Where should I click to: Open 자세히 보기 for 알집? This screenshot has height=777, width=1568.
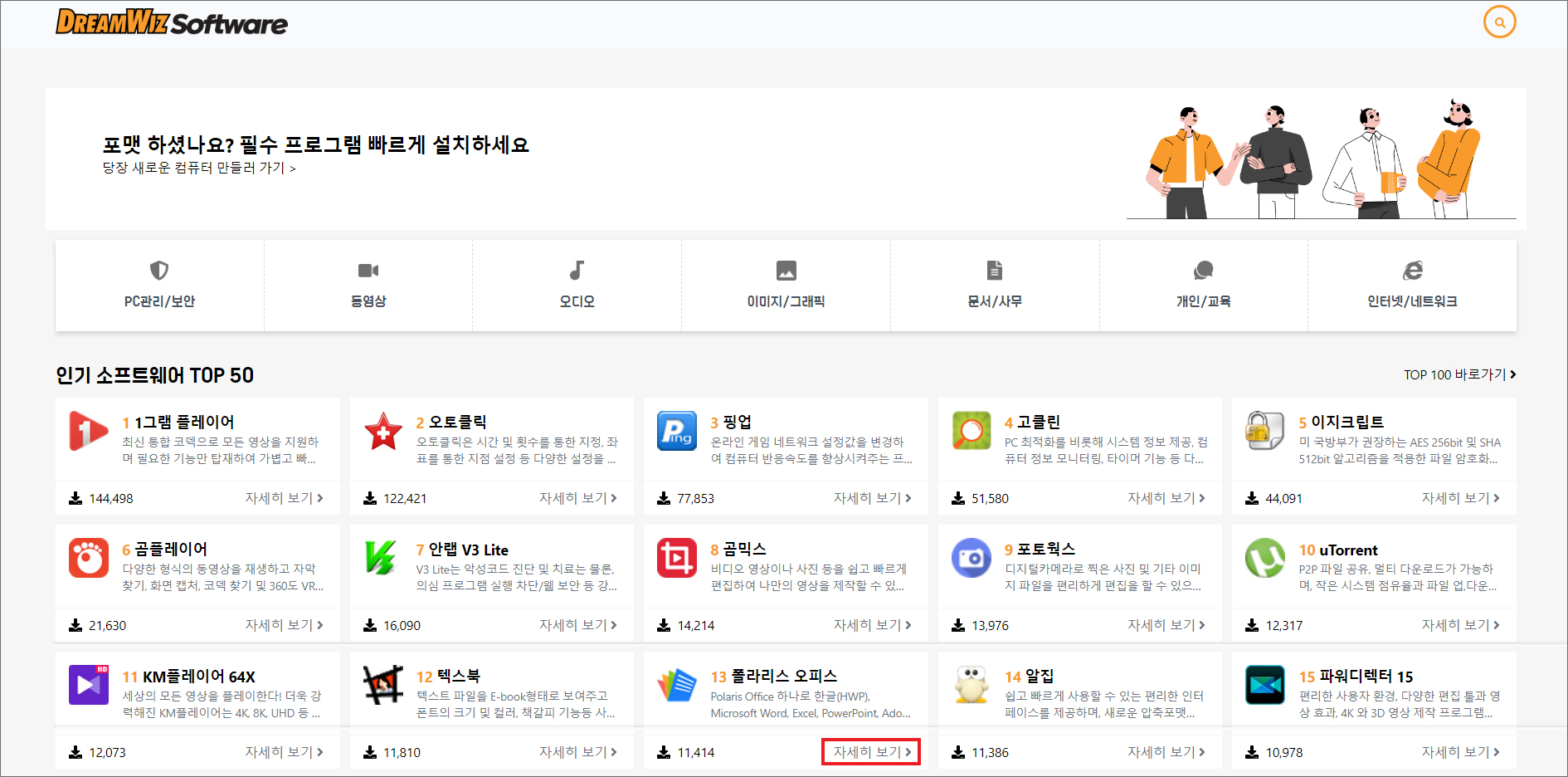(x=1166, y=752)
